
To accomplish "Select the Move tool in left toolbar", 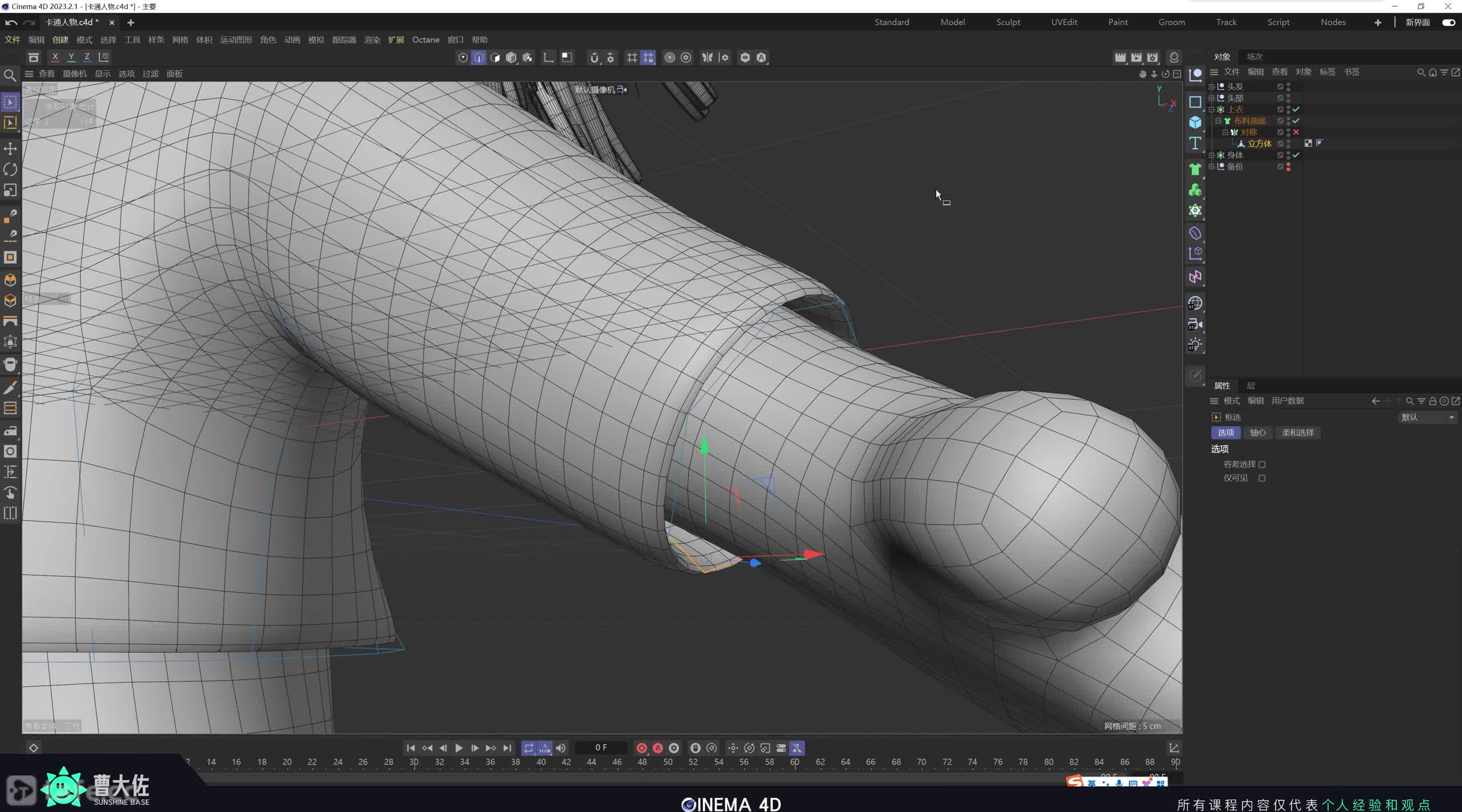I will [10, 149].
